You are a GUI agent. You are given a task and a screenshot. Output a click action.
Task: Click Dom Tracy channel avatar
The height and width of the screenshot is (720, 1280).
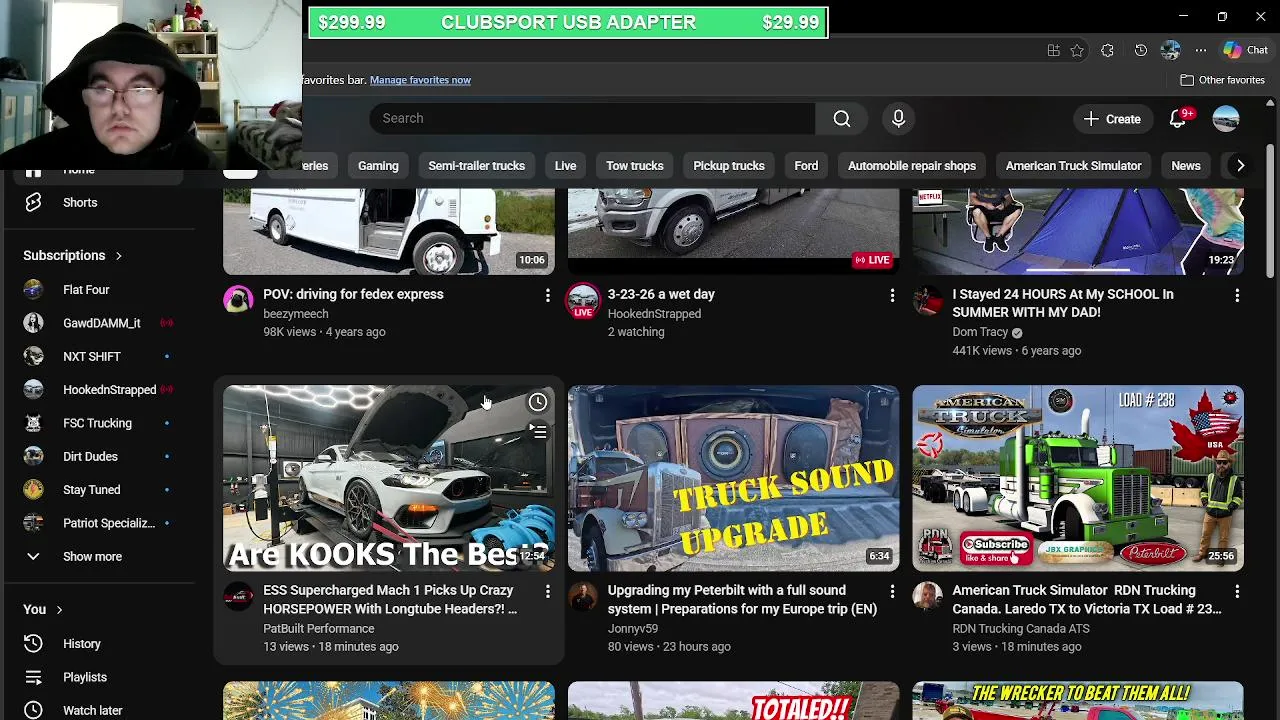click(928, 299)
